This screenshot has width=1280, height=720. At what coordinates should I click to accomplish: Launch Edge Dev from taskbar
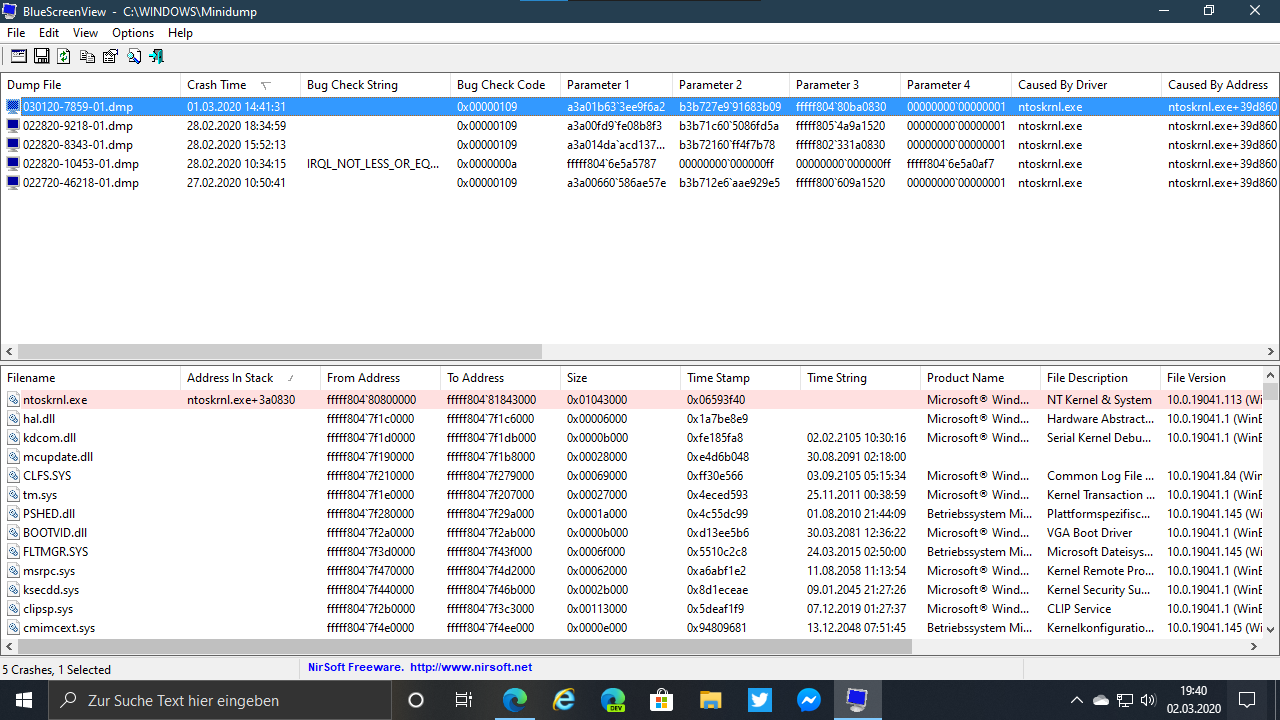[613, 700]
